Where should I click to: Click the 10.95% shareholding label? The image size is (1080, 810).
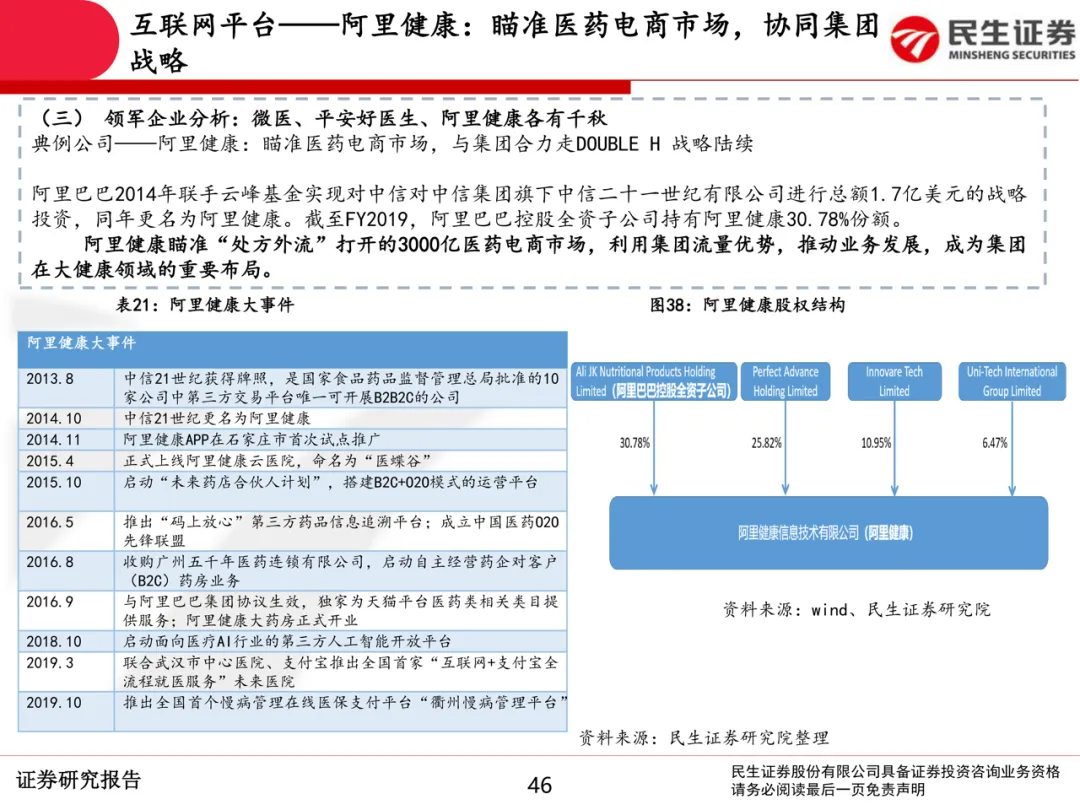click(876, 443)
